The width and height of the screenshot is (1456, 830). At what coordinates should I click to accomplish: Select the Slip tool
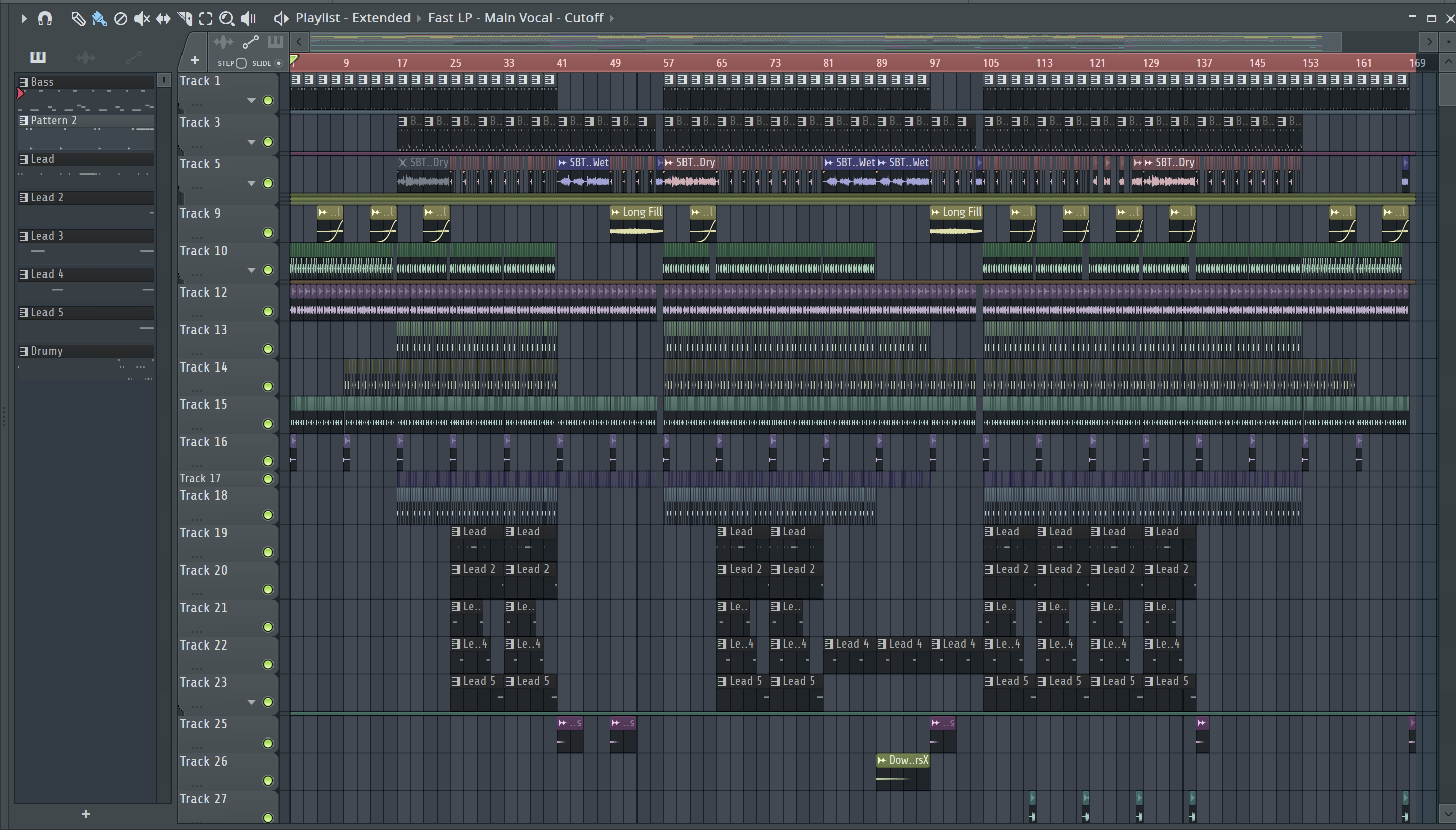point(163,18)
